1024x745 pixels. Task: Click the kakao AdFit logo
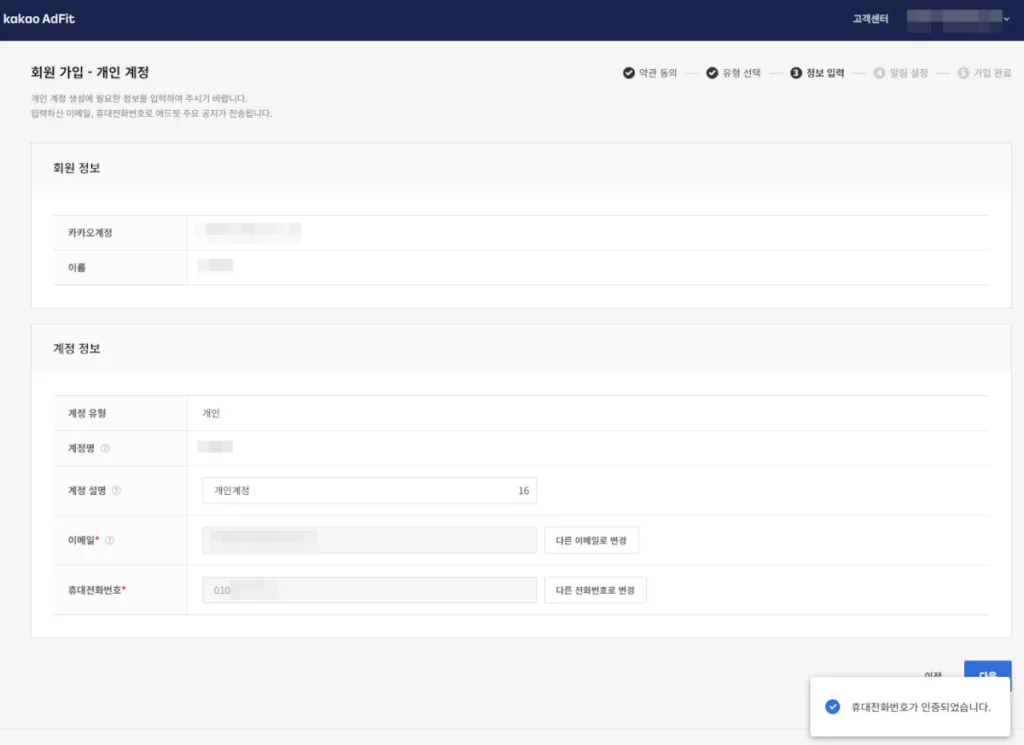pos(42,19)
